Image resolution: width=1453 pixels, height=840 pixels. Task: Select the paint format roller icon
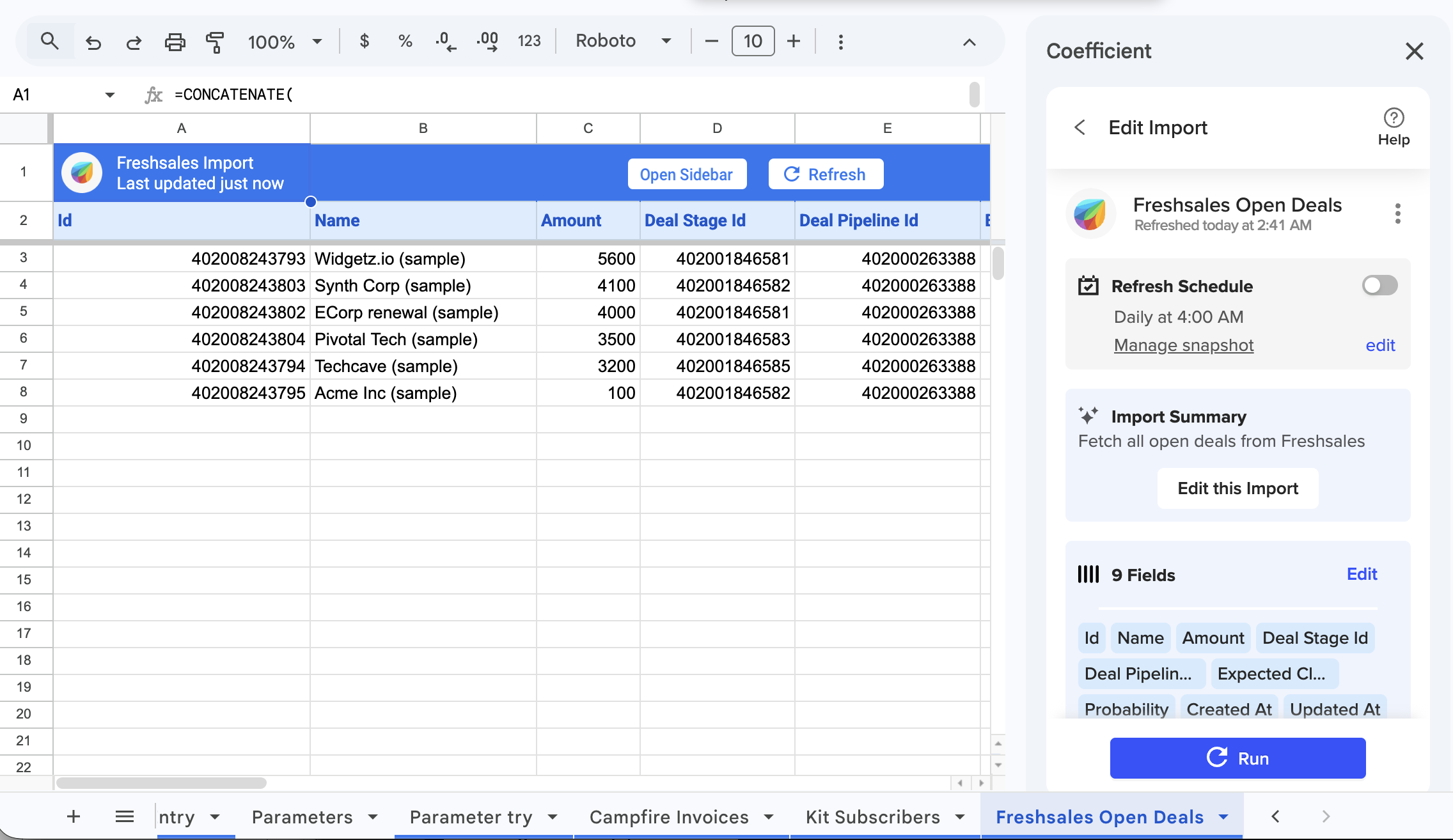click(x=215, y=42)
